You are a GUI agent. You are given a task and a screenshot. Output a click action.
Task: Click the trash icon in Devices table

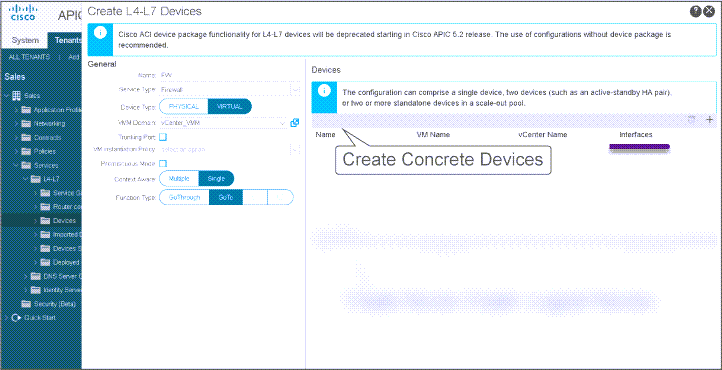point(692,120)
